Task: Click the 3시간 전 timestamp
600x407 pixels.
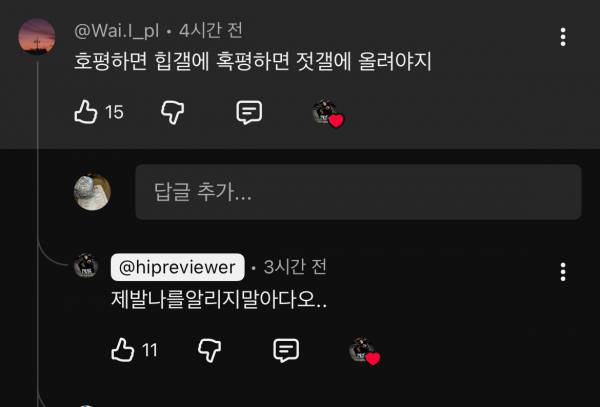Action: click(295, 267)
